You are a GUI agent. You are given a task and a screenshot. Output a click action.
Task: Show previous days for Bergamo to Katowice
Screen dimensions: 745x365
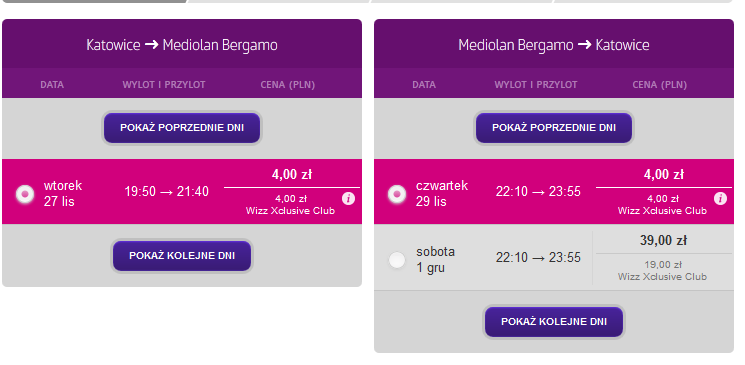tap(554, 128)
